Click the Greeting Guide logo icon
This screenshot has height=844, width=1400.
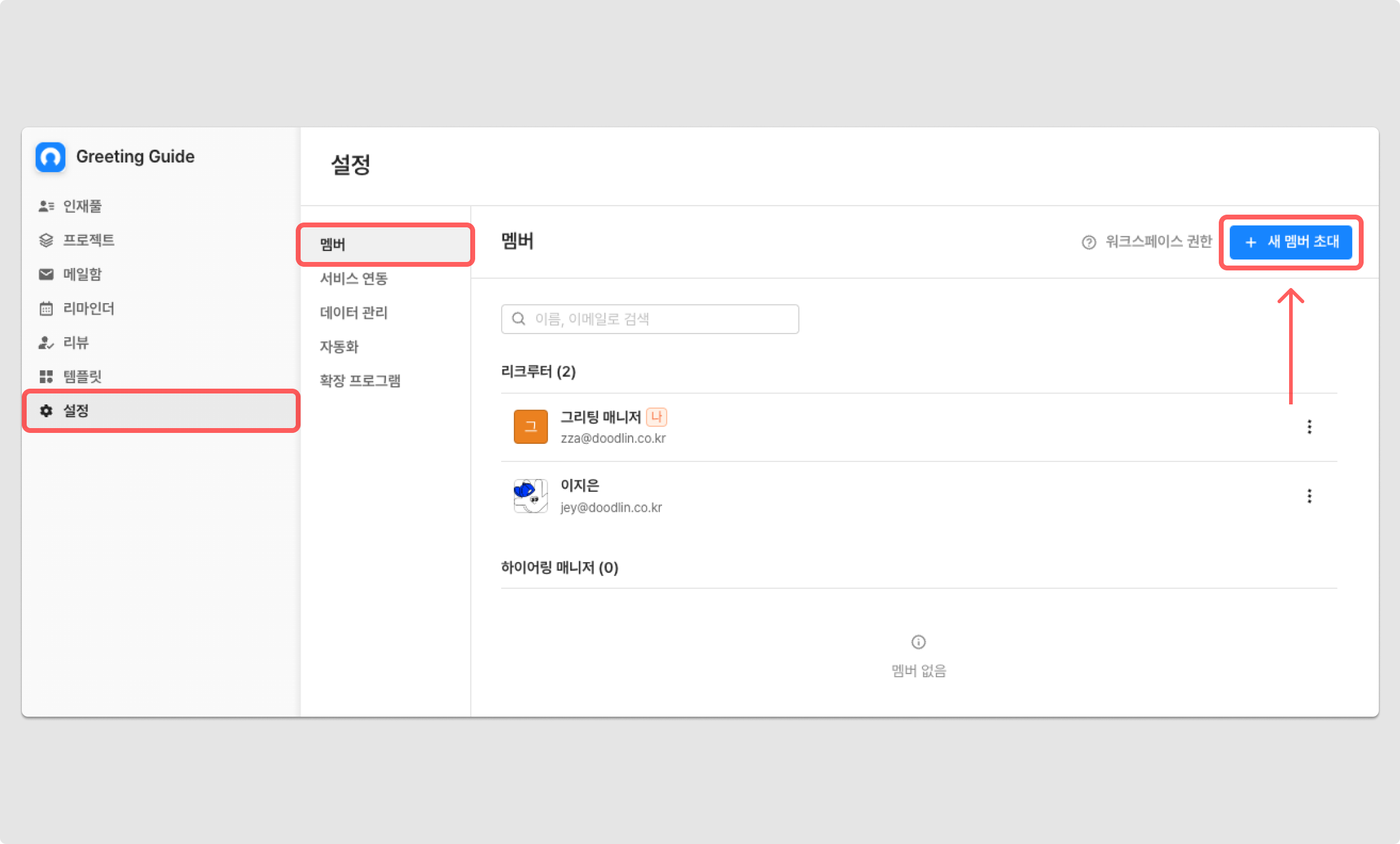[50, 157]
